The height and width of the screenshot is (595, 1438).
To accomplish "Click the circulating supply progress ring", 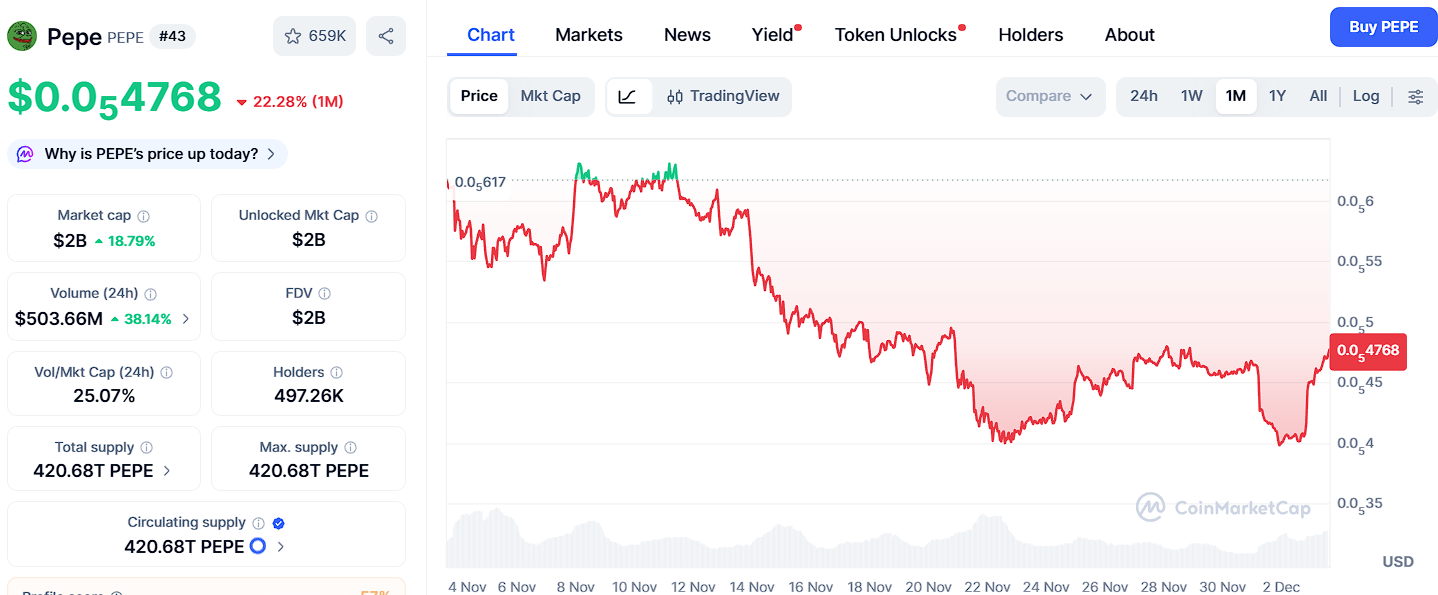I will tap(258, 546).
